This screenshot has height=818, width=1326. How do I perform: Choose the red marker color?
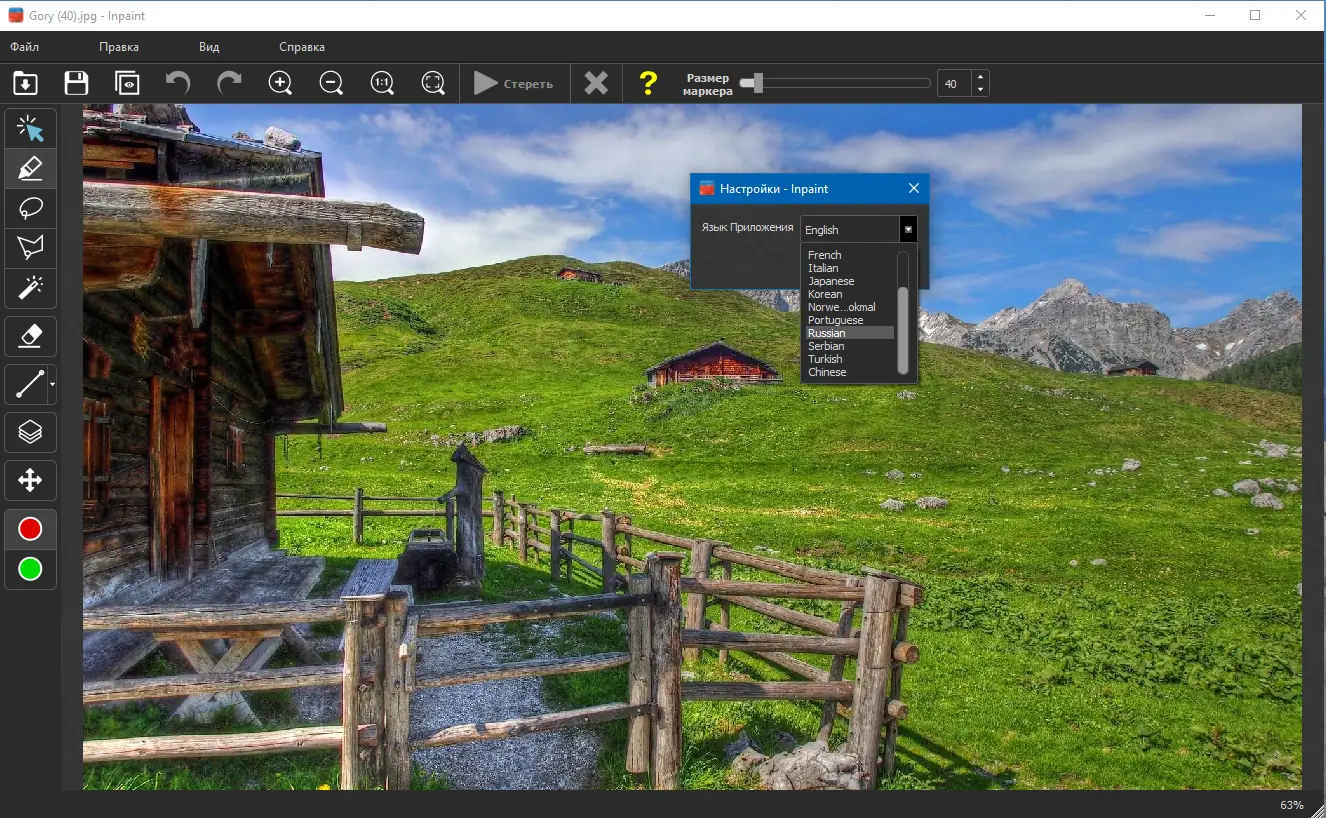[x=30, y=529]
